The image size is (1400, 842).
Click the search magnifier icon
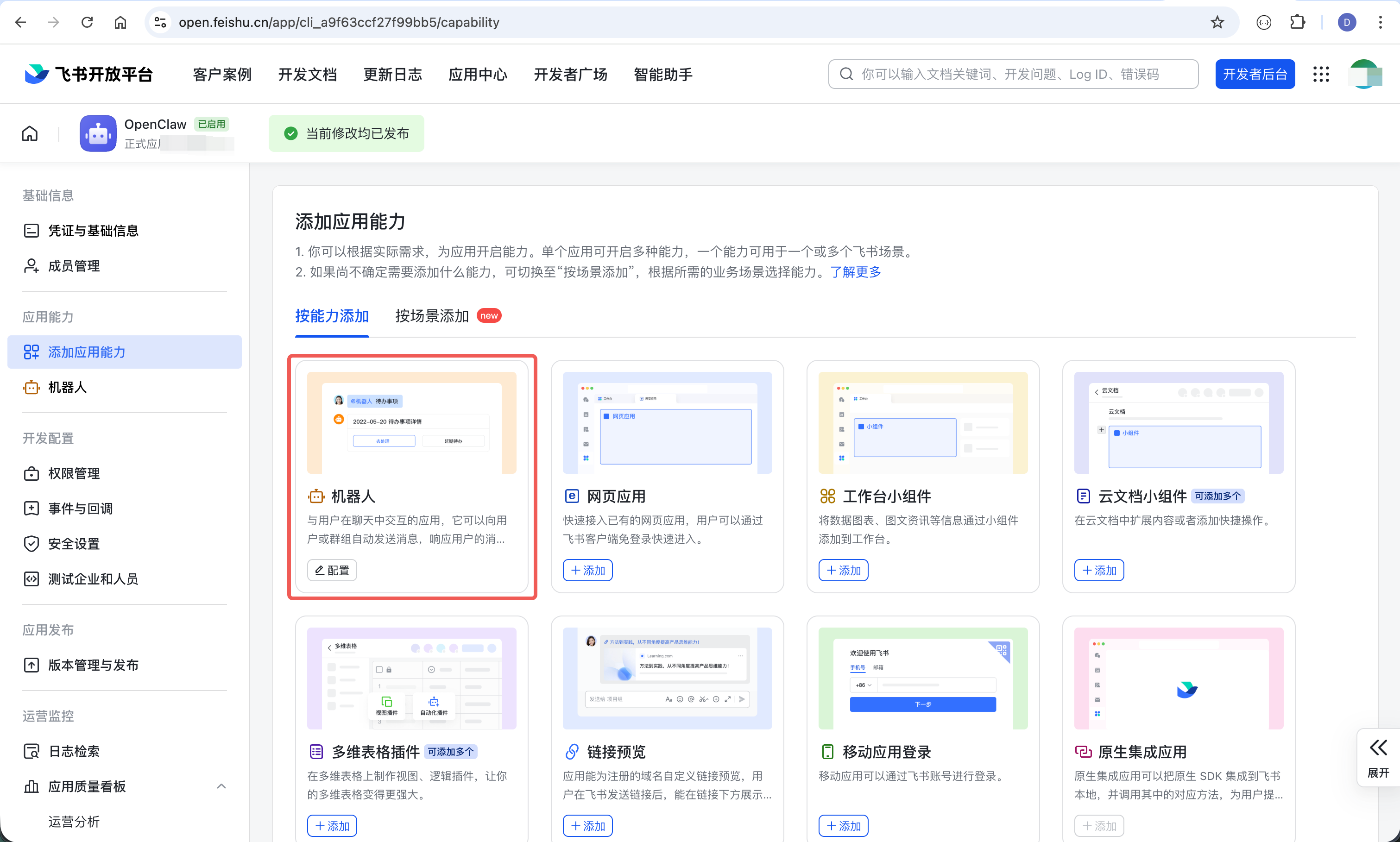[846, 74]
